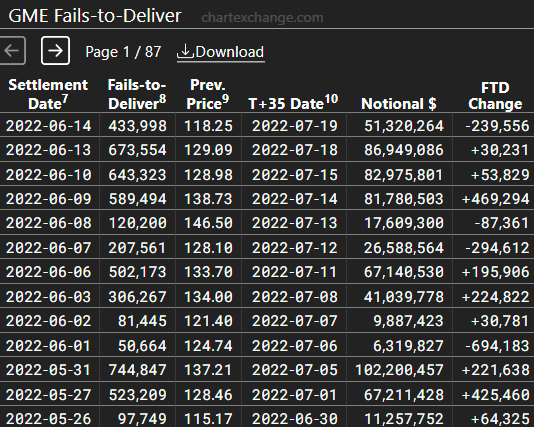Select settlement date 2022-06-06
Image resolution: width=534 pixels, height=427 pixels.
click(x=49, y=272)
